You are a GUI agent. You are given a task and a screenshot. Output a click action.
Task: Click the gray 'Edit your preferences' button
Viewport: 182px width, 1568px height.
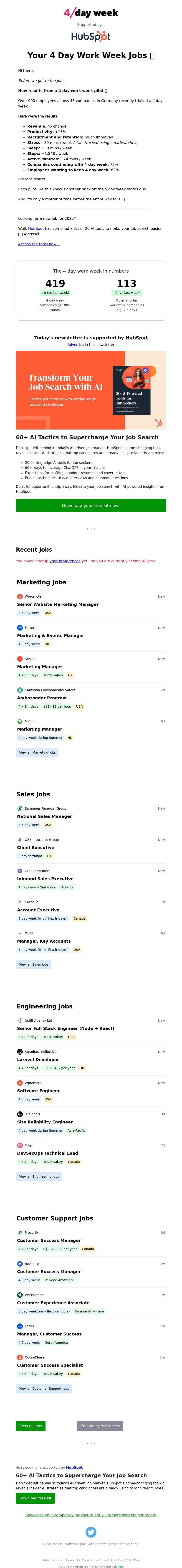pos(100,1426)
